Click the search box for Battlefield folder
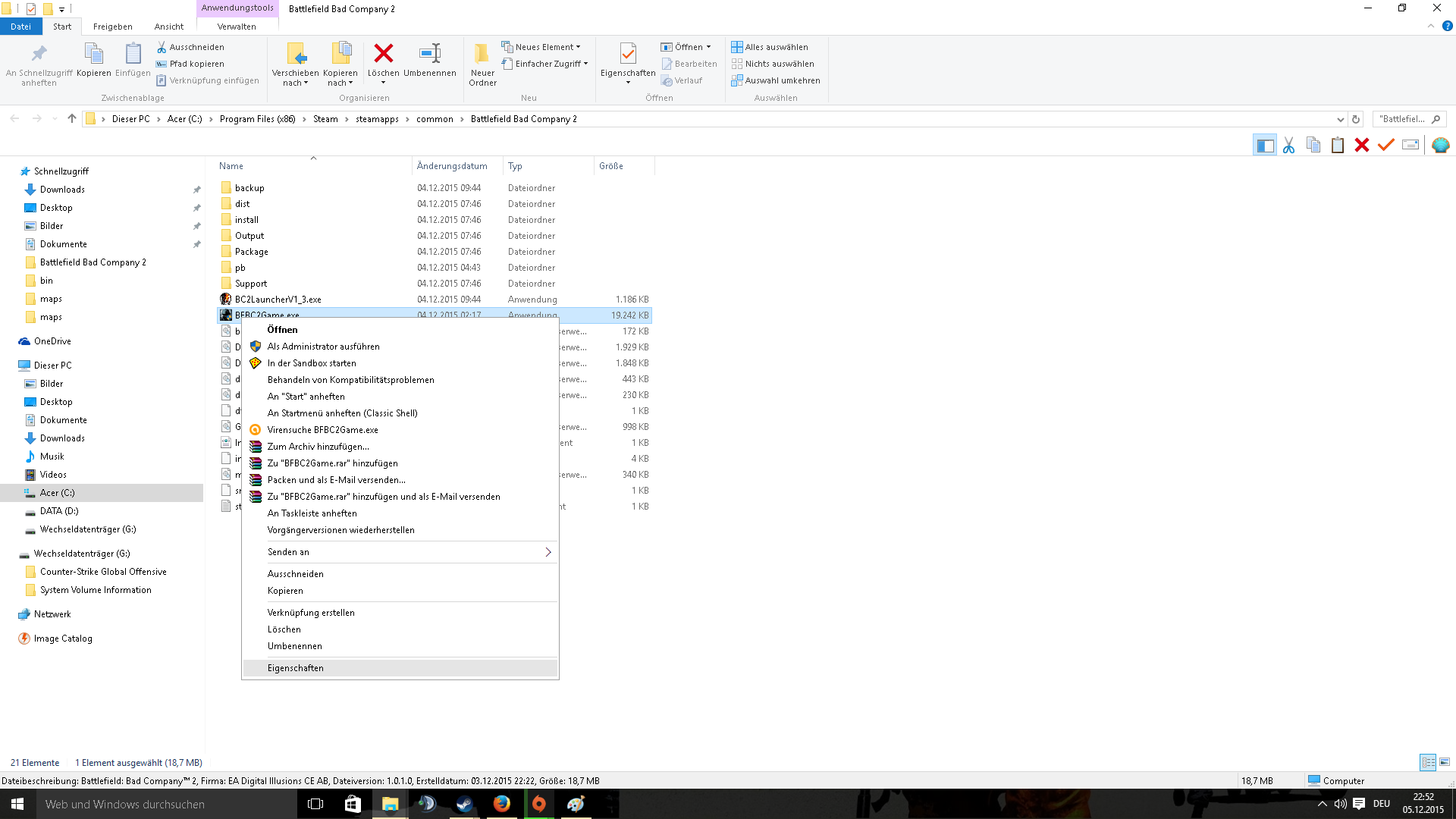This screenshot has width=1456, height=819. (1409, 119)
